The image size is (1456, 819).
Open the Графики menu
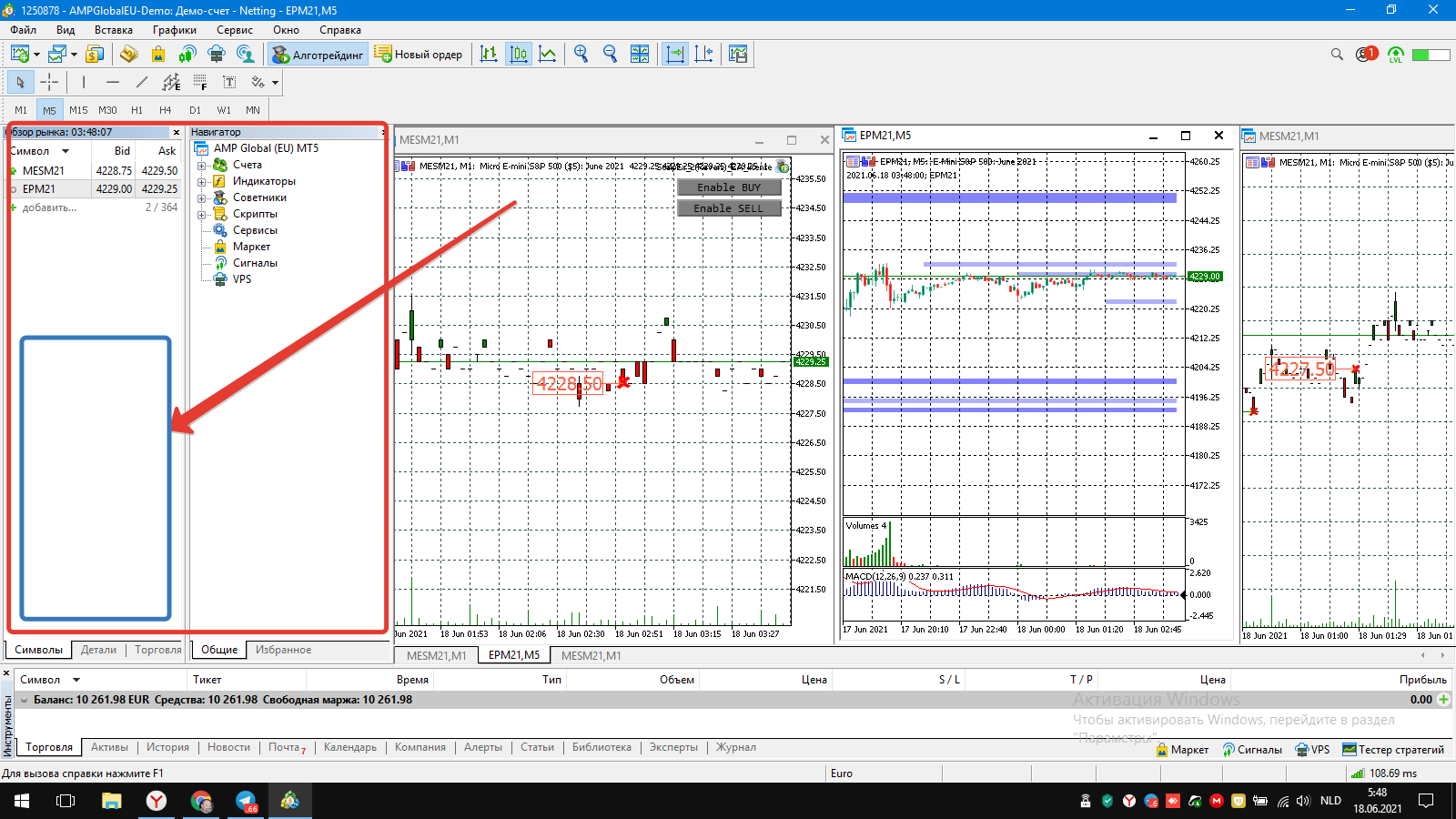(175, 30)
